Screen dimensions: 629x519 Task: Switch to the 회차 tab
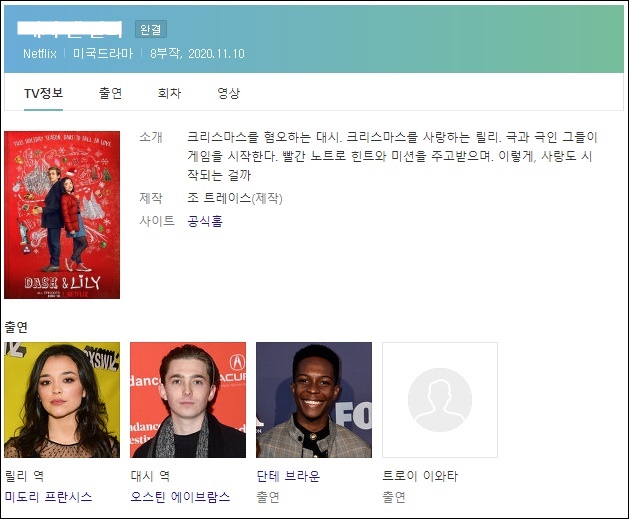coord(169,93)
